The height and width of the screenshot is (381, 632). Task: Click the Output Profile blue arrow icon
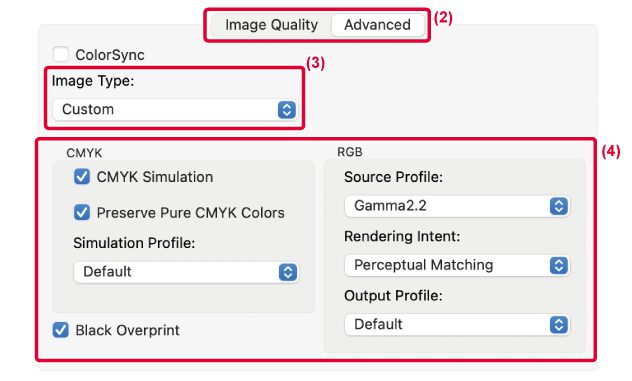tap(559, 325)
